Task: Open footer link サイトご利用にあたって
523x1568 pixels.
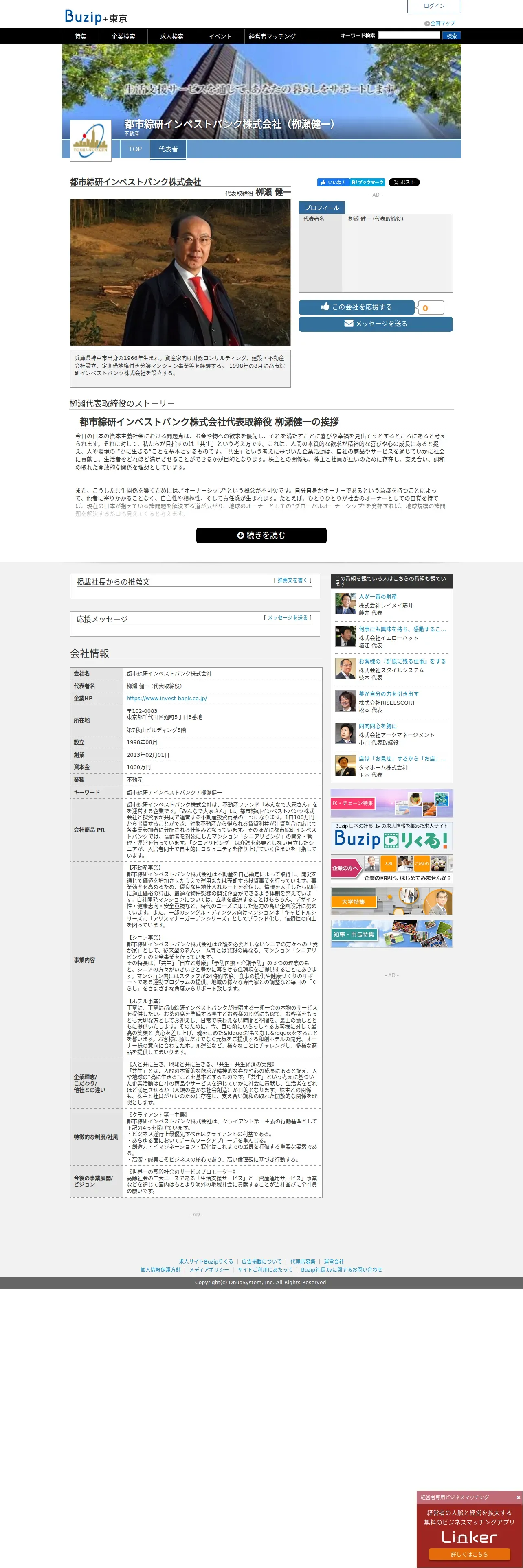Action: click(x=265, y=1270)
